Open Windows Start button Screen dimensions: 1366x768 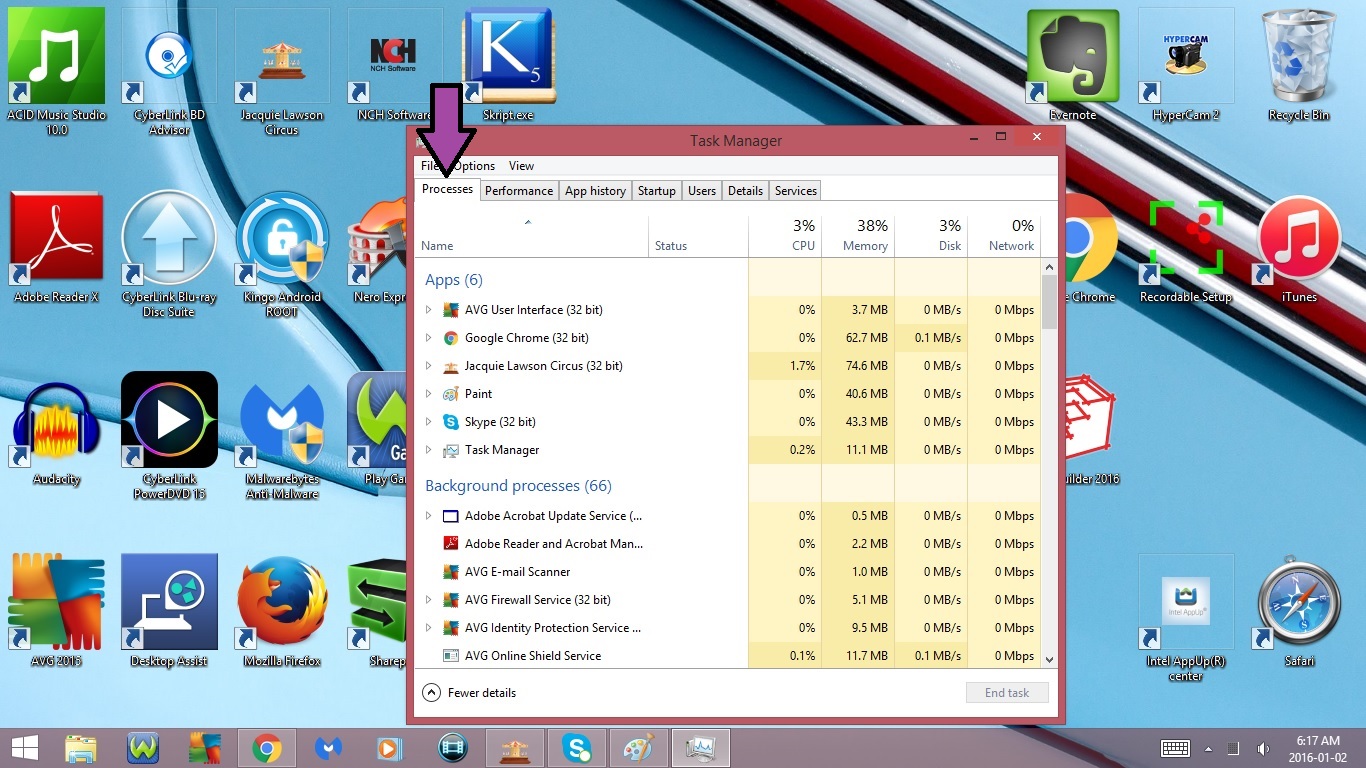point(25,748)
